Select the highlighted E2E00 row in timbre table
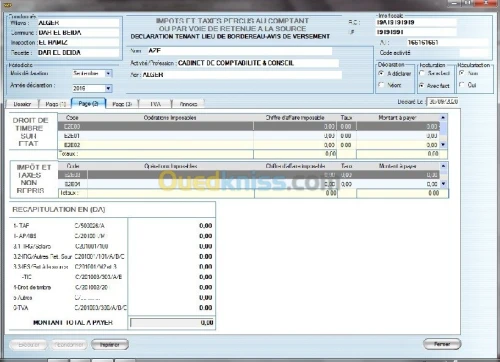 point(249,126)
